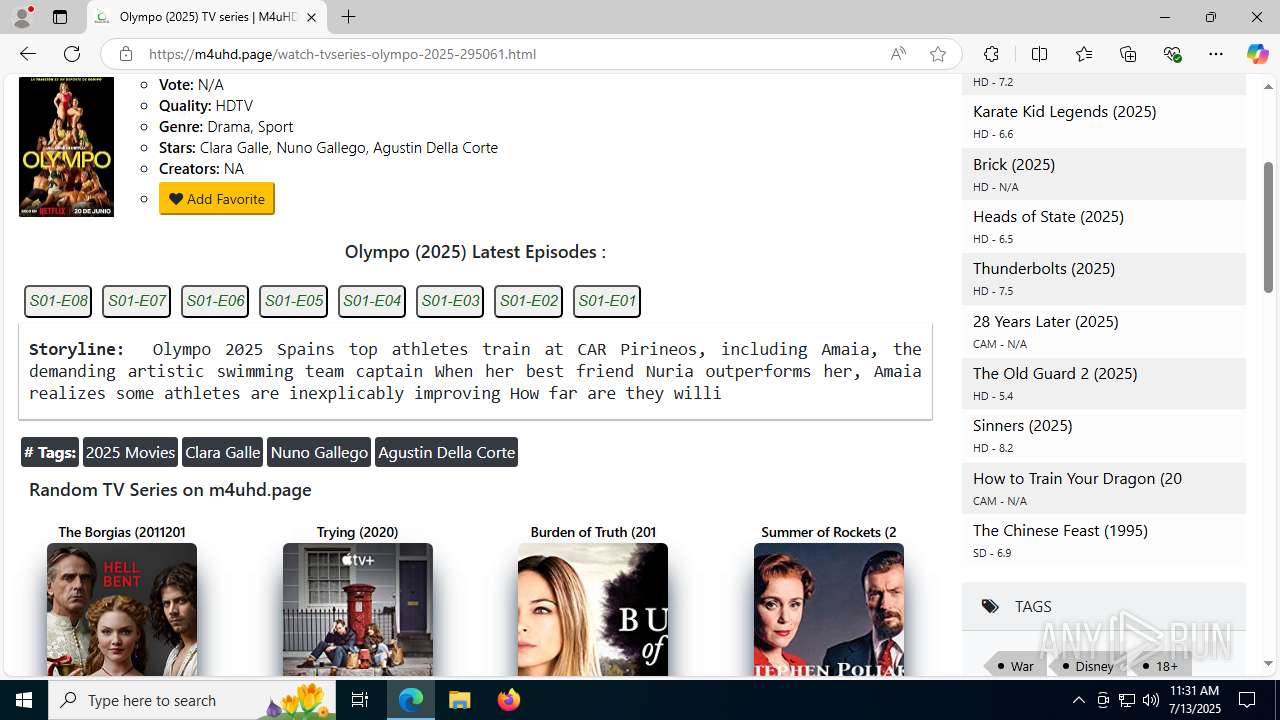Open Microsoft Edge from taskbar

[411, 700]
